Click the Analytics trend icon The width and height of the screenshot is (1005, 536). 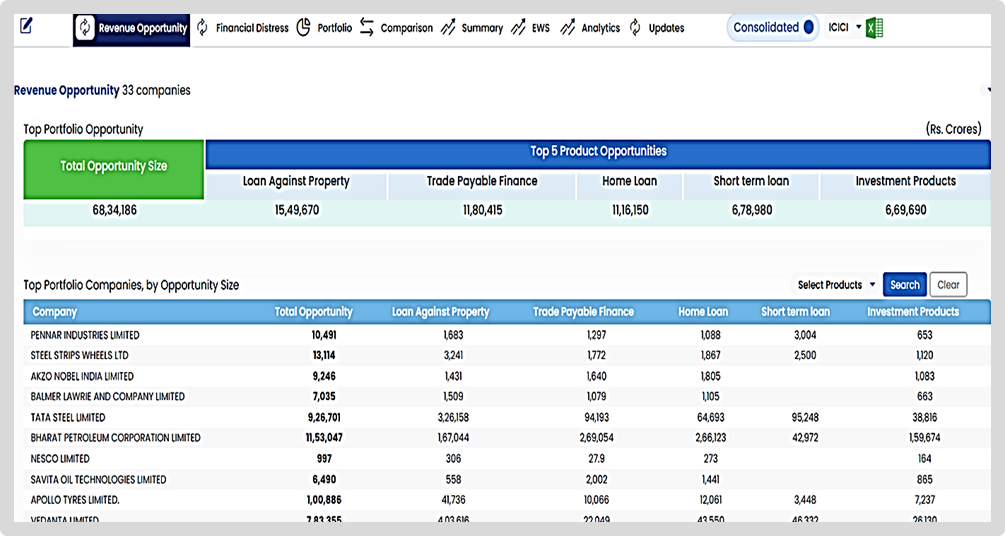pos(567,27)
